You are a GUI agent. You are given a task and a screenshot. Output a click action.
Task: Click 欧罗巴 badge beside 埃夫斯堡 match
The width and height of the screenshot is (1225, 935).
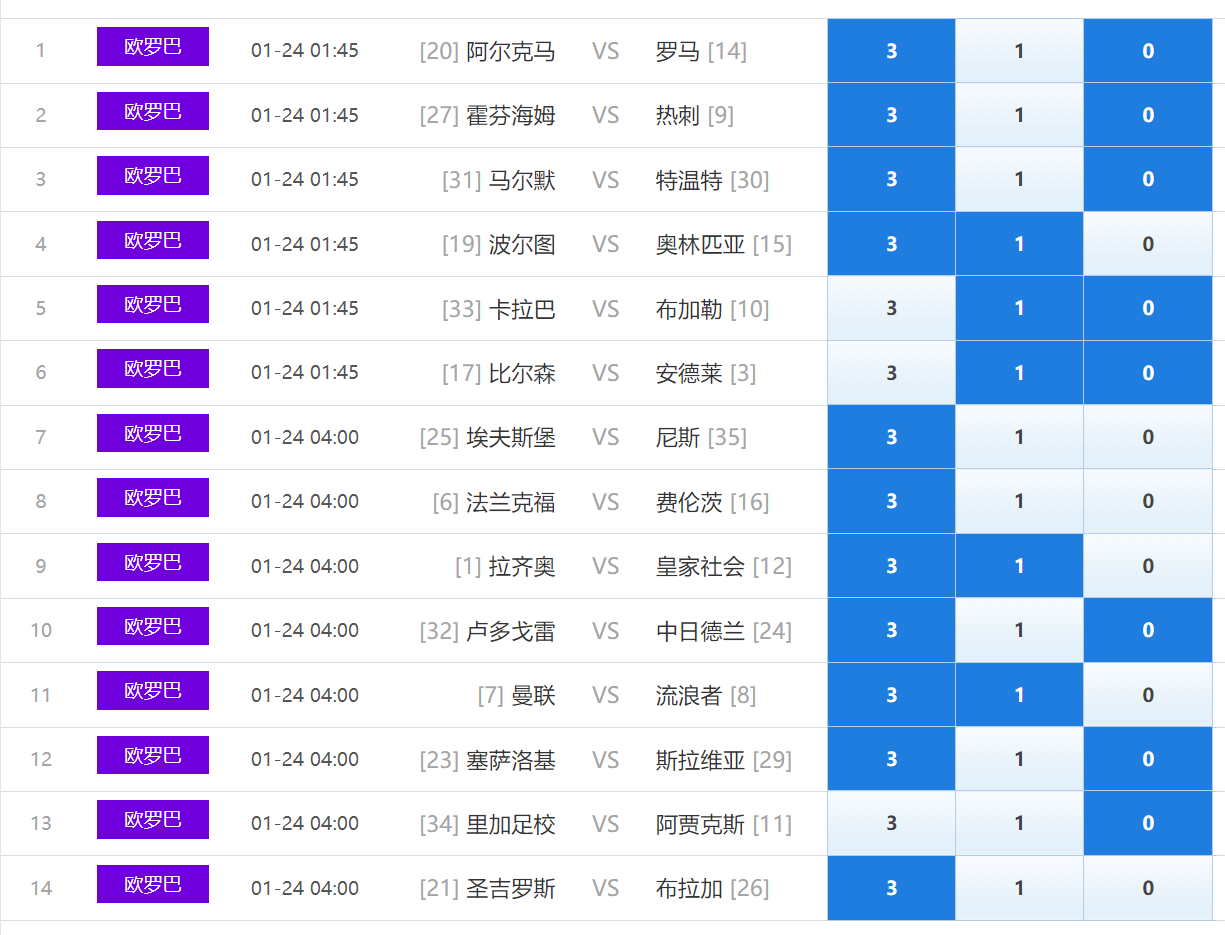click(x=153, y=433)
